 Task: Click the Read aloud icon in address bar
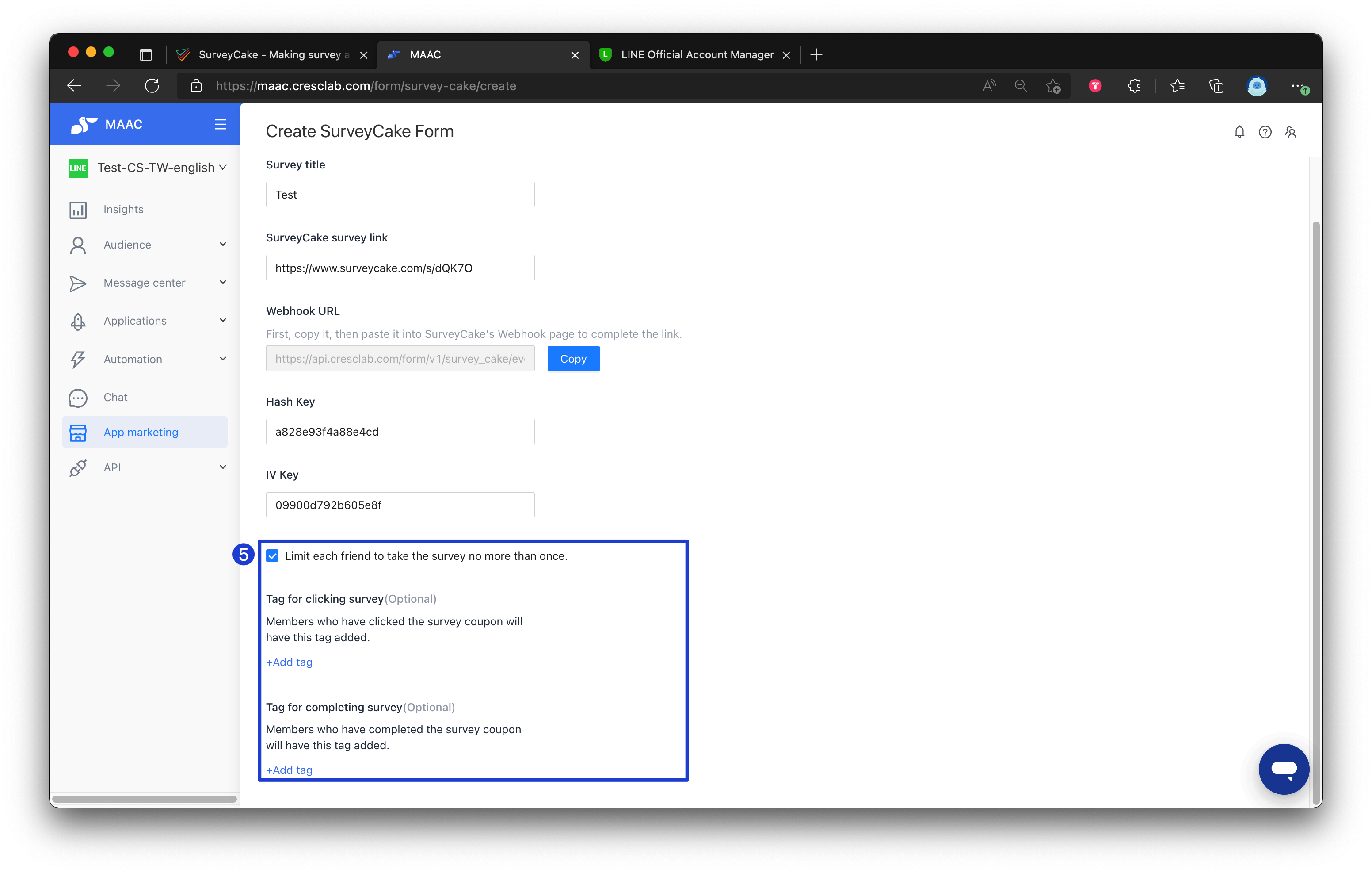(989, 85)
